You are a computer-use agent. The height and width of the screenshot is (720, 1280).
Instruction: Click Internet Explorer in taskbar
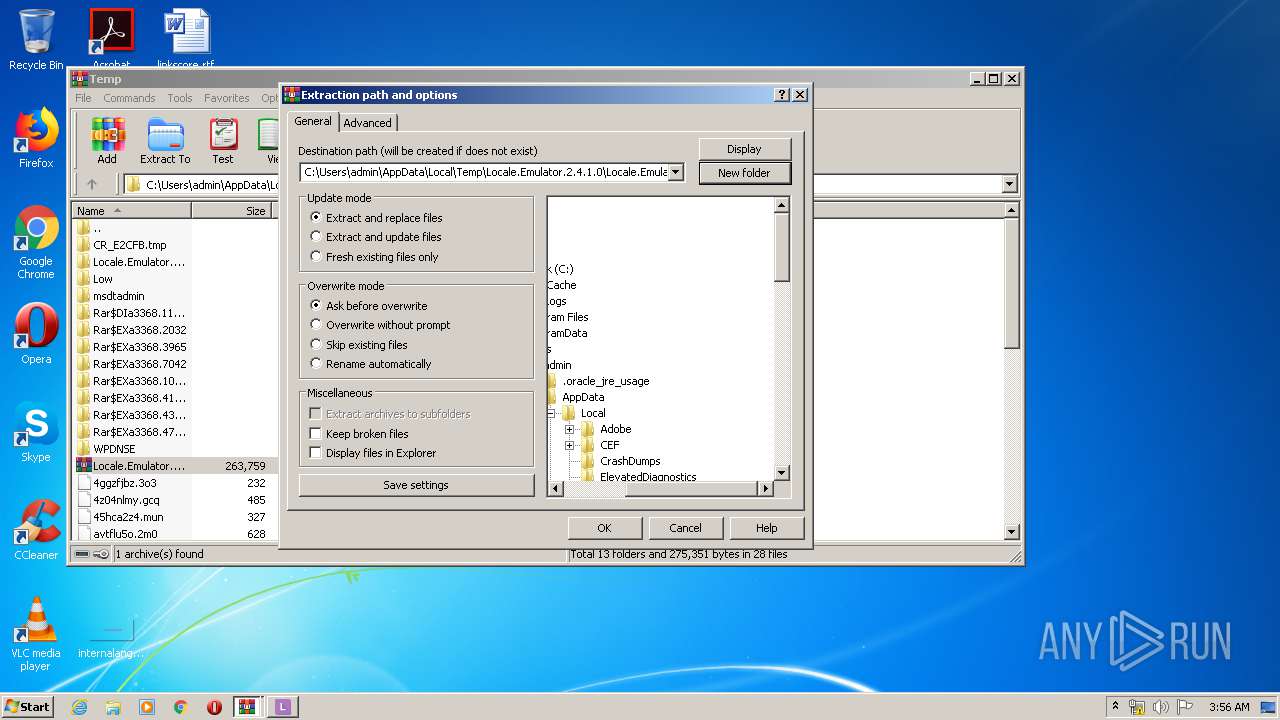[x=79, y=707]
